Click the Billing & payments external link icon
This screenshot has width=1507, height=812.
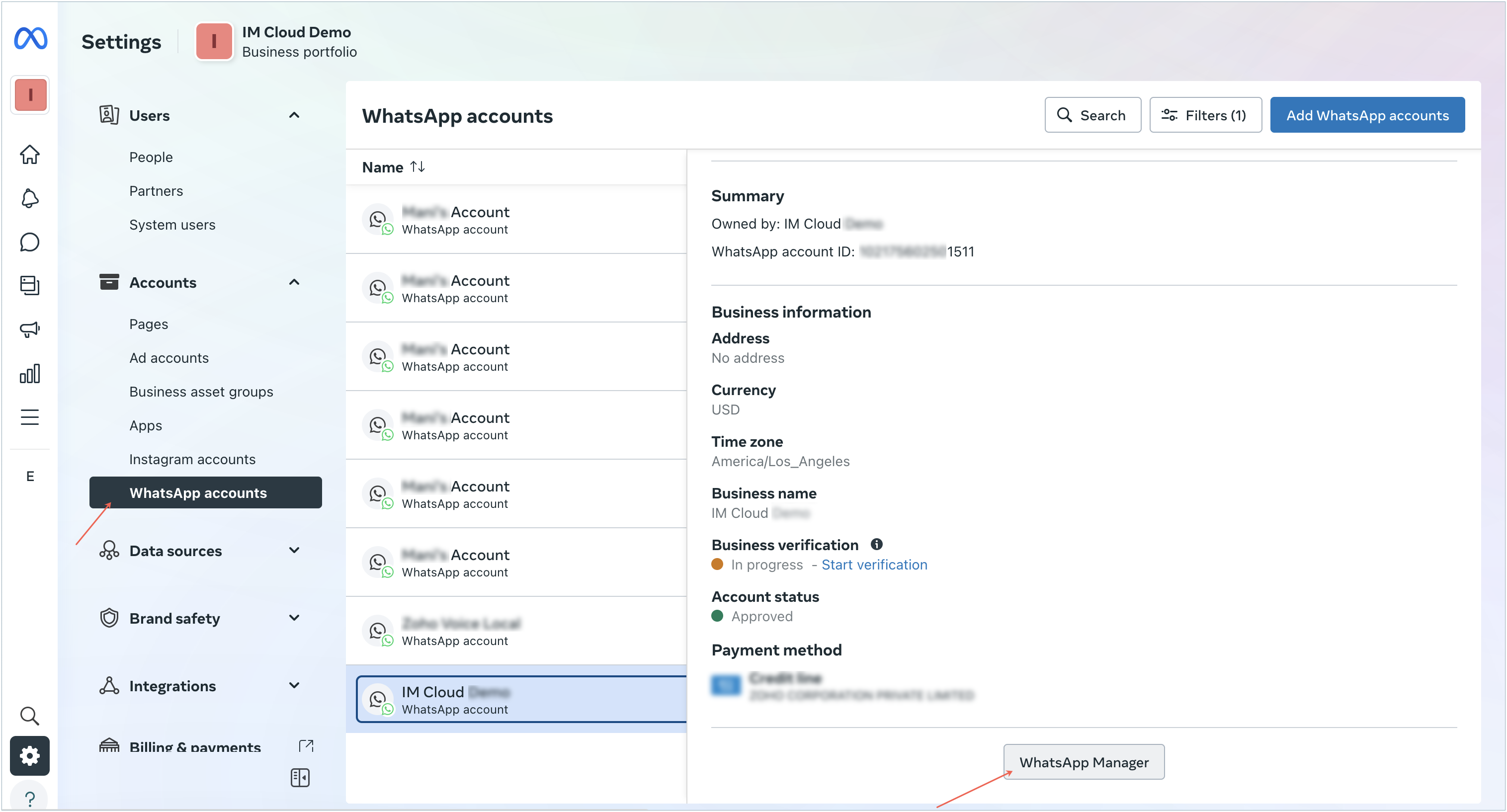coord(306,745)
